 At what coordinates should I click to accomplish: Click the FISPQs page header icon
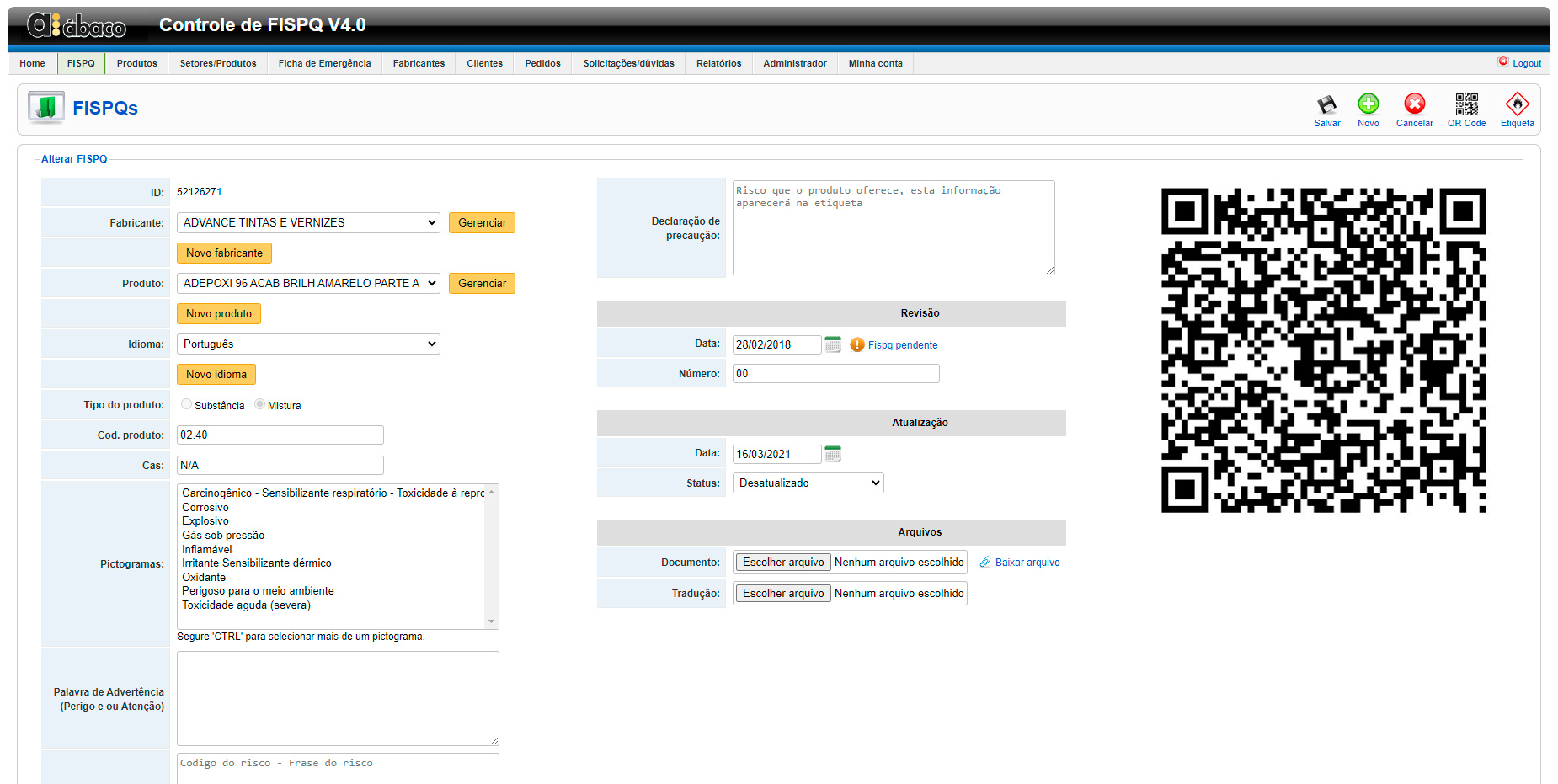click(x=46, y=108)
